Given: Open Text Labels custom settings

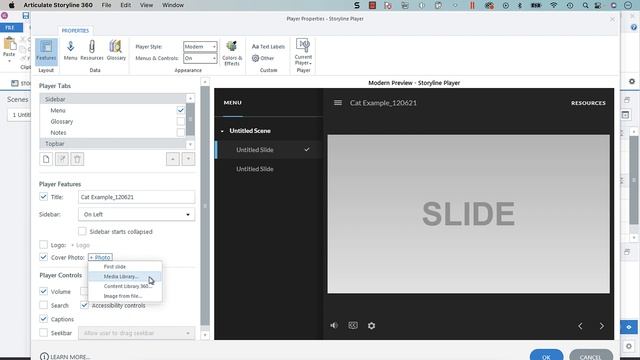Looking at the screenshot, I should 268,47.
